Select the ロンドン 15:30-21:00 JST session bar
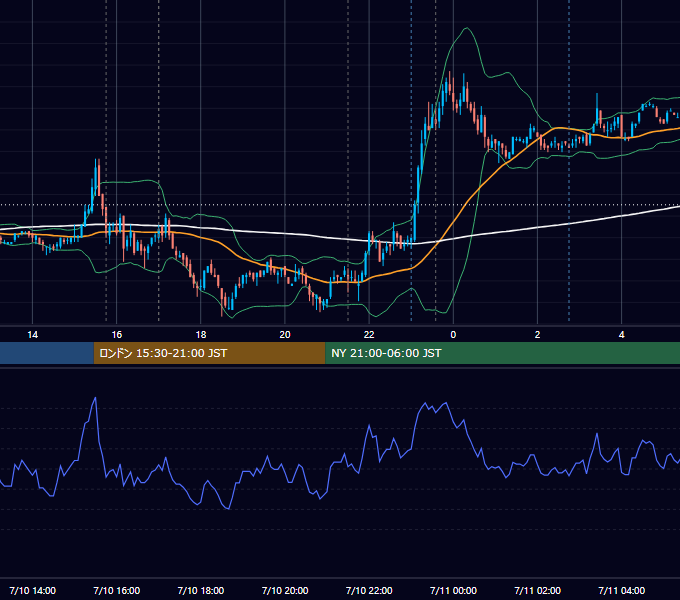Image resolution: width=680 pixels, height=600 pixels. (x=209, y=353)
